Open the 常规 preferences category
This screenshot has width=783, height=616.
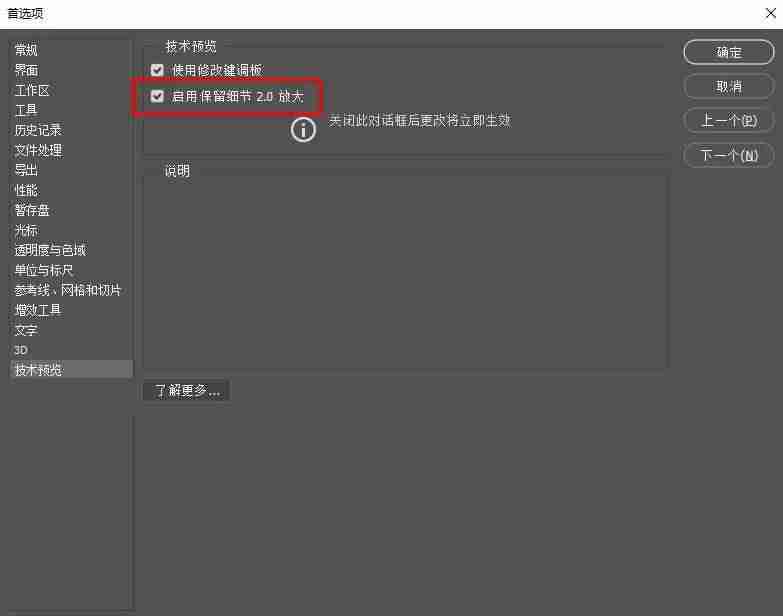coord(26,50)
